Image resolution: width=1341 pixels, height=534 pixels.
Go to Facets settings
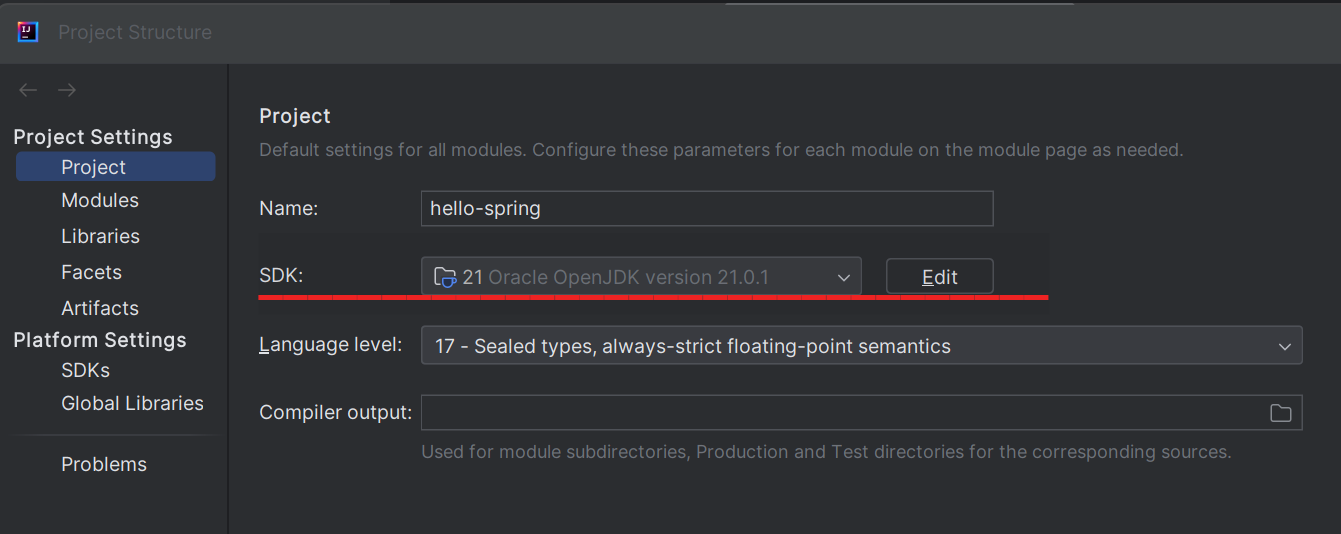click(x=91, y=272)
